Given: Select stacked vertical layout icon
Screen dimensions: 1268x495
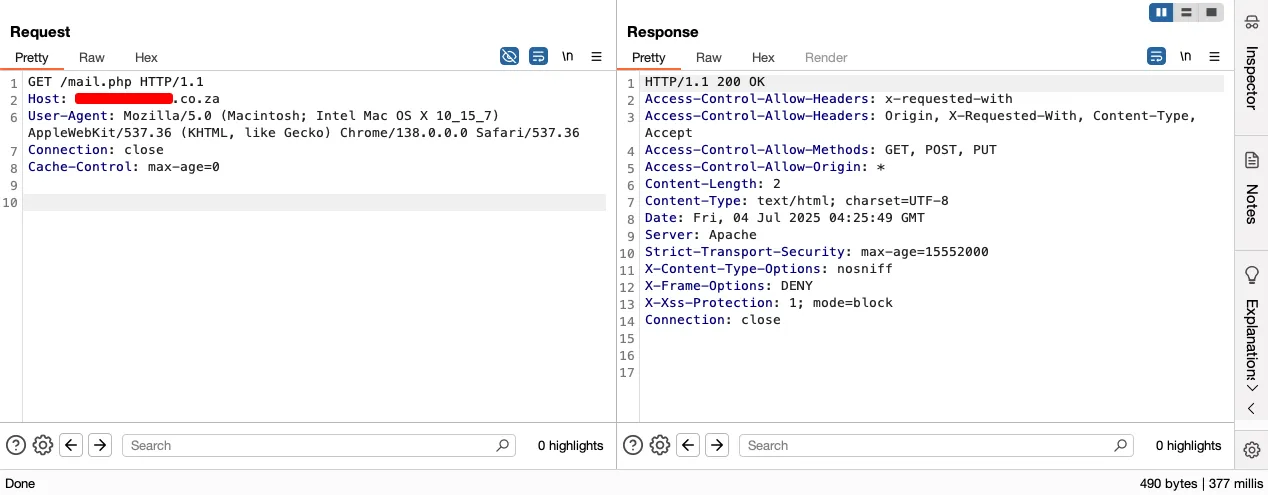Looking at the screenshot, I should click(1186, 13).
